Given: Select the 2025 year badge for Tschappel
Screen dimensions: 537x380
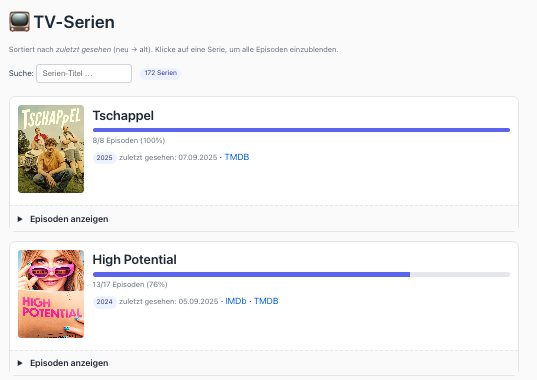Looking at the screenshot, I should point(104,157).
